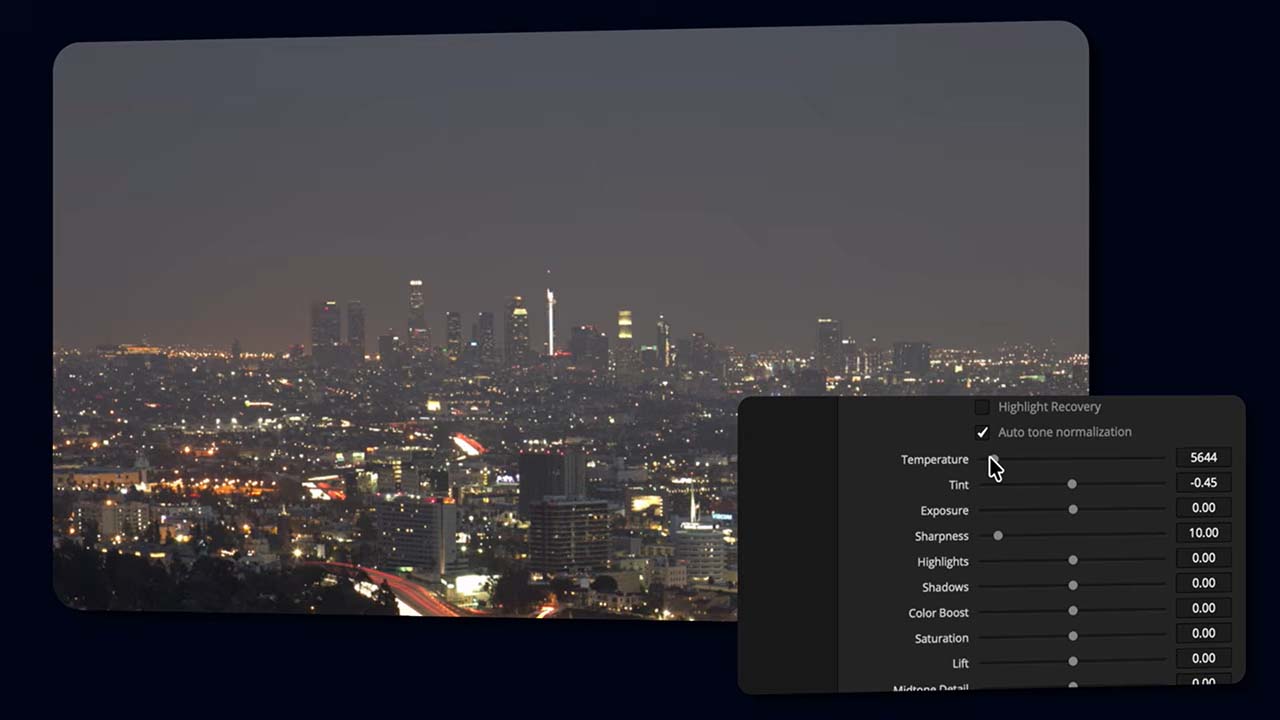Screen dimensions: 1280x720
Task: Enable the Highlight Recovery checkbox
Action: pyautogui.click(x=982, y=407)
